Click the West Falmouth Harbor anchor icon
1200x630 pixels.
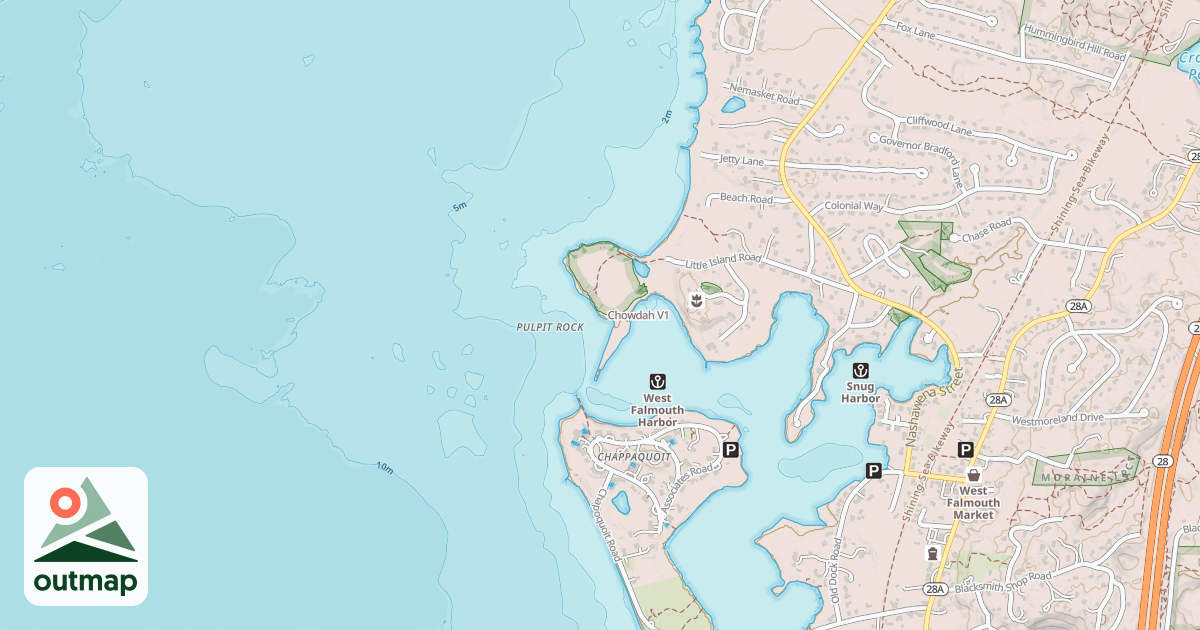pos(658,381)
